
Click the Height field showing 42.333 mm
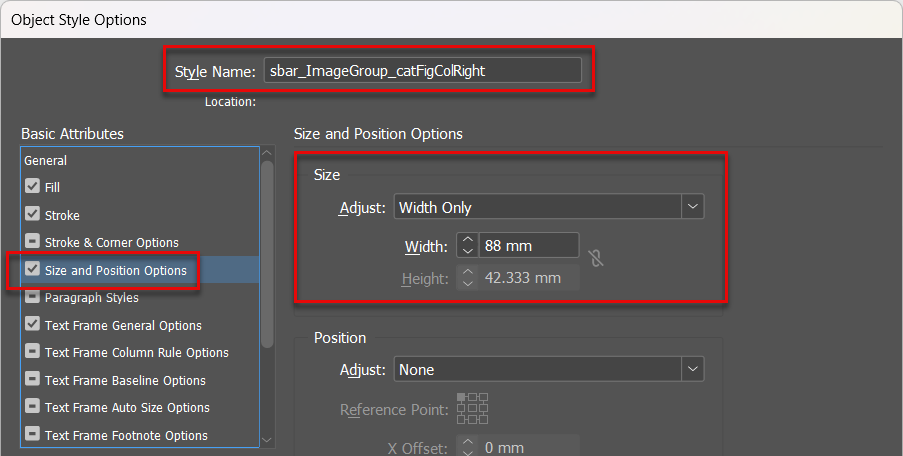coord(529,278)
